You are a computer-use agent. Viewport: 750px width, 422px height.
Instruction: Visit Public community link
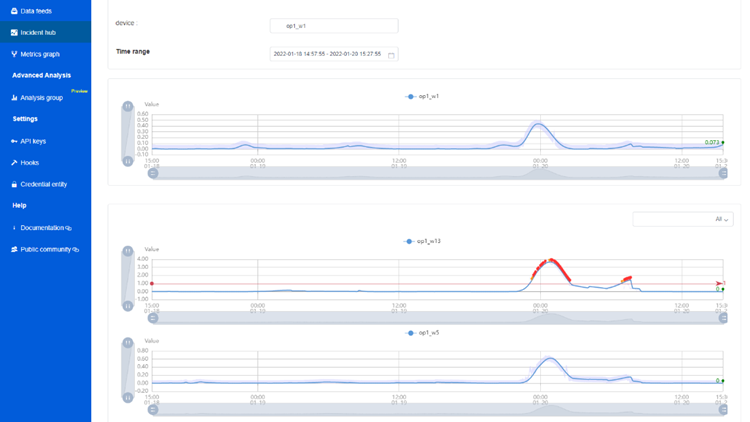pyautogui.click(x=45, y=249)
